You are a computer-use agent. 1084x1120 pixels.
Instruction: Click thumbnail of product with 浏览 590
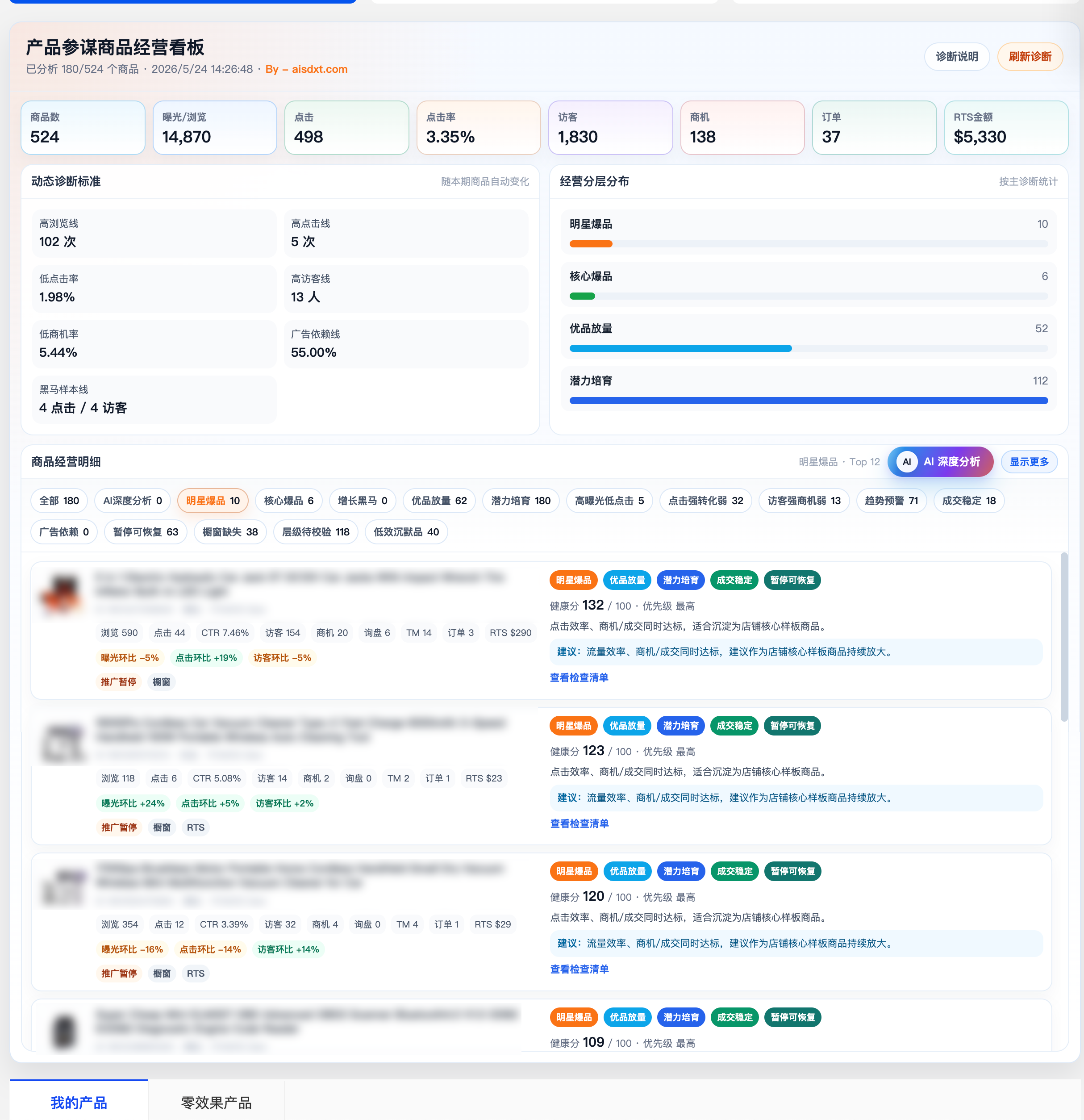[x=63, y=595]
